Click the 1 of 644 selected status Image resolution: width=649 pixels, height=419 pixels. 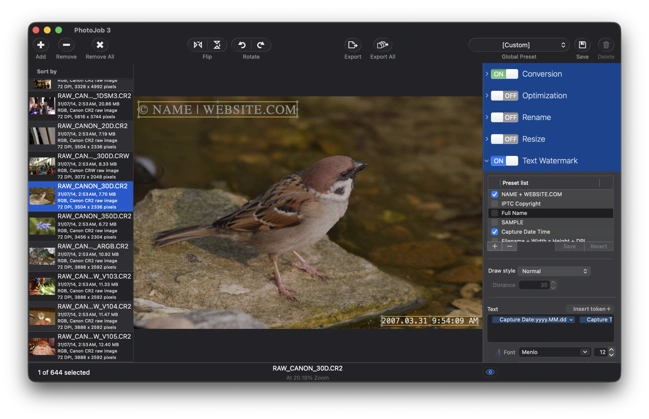coord(64,373)
